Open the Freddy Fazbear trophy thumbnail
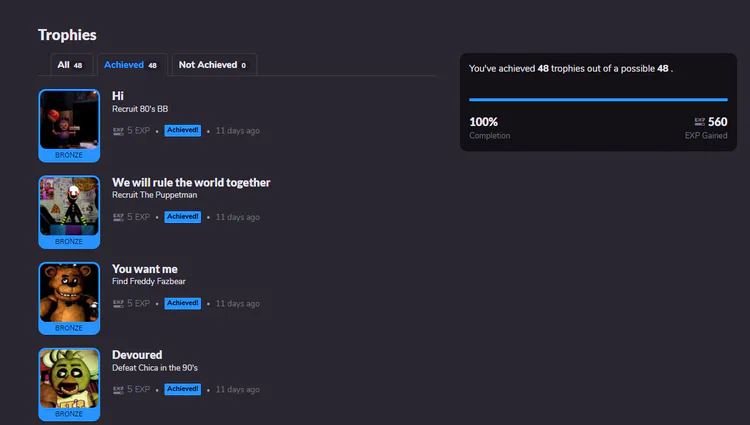Viewport: 750px width, 425px height. click(x=69, y=293)
